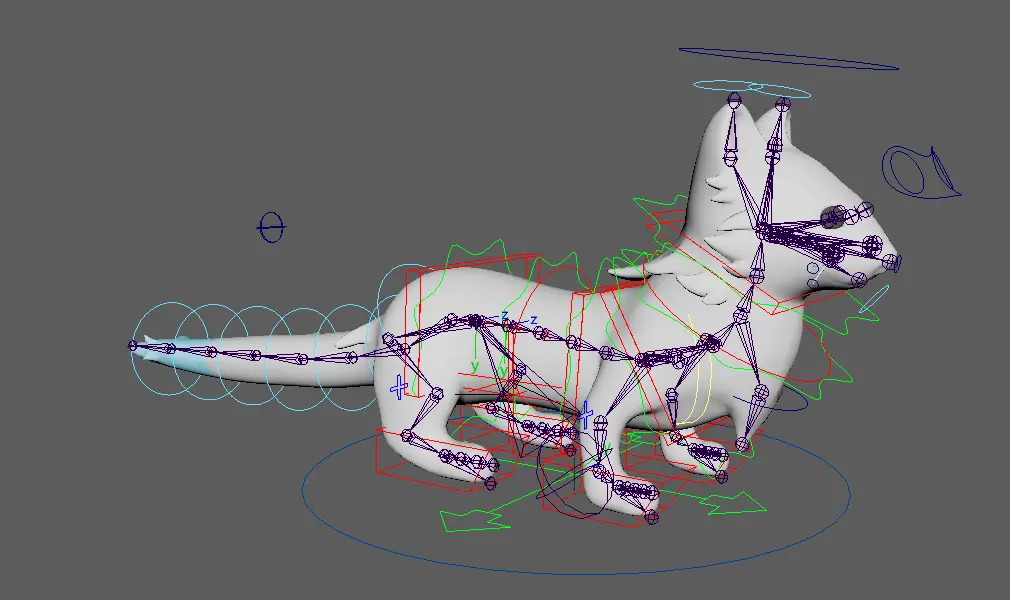
Task: Select the large dark blue ellipse above head
Action: pyautogui.click(x=788, y=59)
